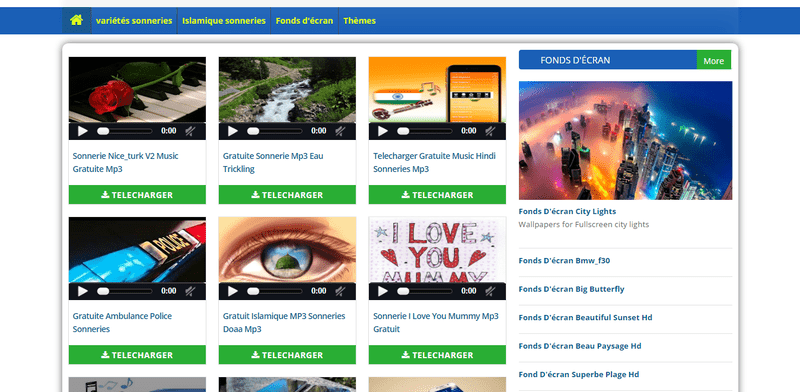Play the I Love You Mummy ringtone

pyautogui.click(x=383, y=291)
